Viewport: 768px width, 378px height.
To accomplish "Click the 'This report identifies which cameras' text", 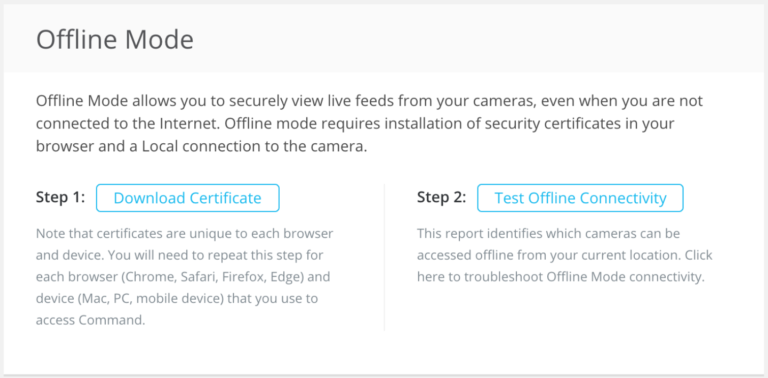I will [x=565, y=255].
